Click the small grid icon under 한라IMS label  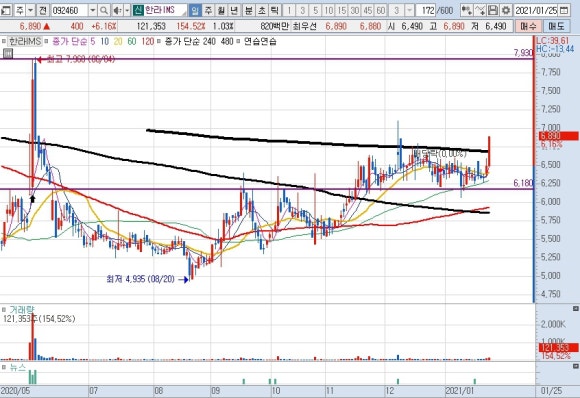pyautogui.click(x=8, y=54)
